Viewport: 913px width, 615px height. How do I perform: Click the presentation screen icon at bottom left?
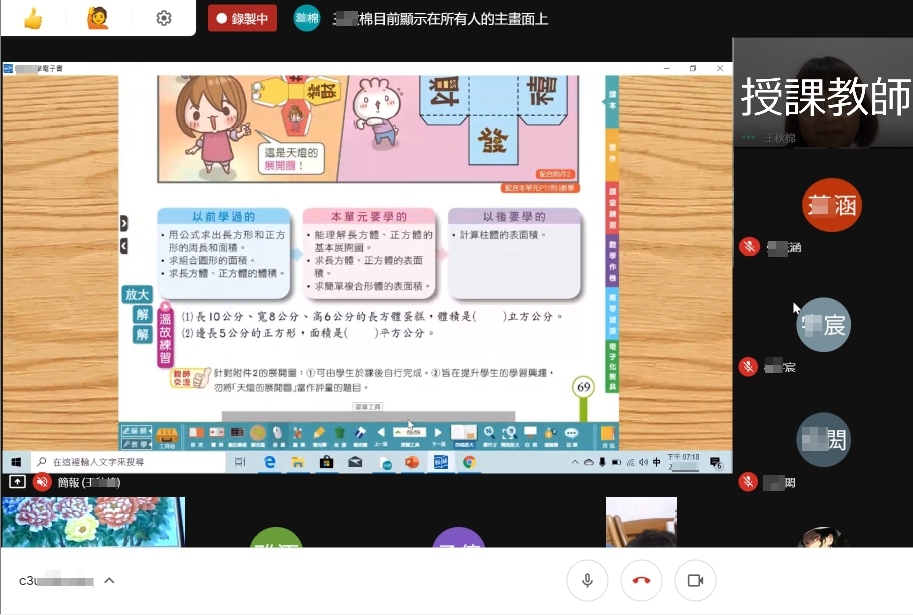[x=17, y=482]
